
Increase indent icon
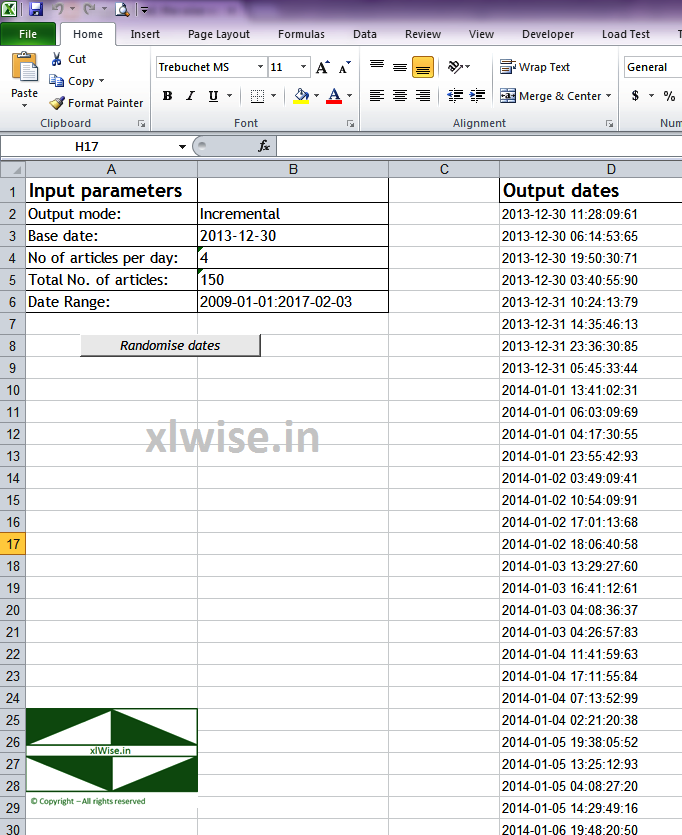tap(477, 95)
